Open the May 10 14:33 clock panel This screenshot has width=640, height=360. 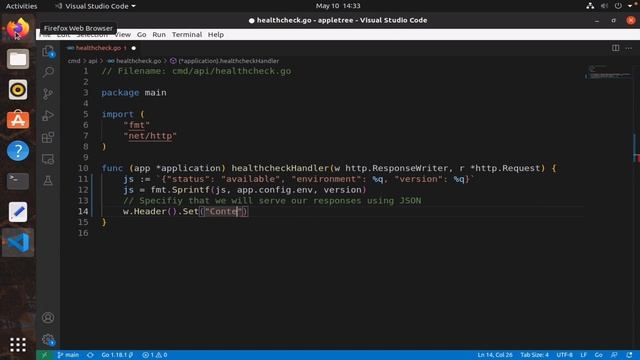click(338, 6)
